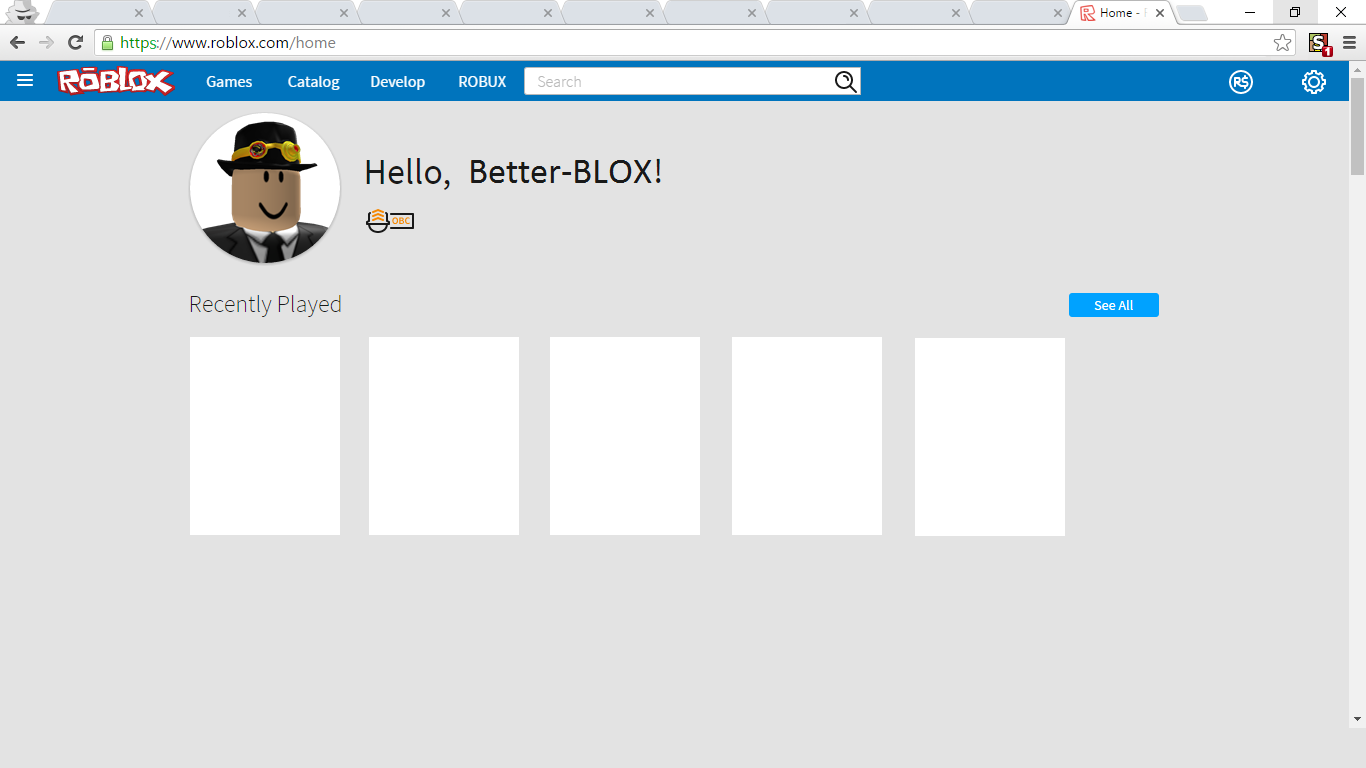1366x768 pixels.
Task: Open the Robux balance icon
Action: click(x=1241, y=81)
